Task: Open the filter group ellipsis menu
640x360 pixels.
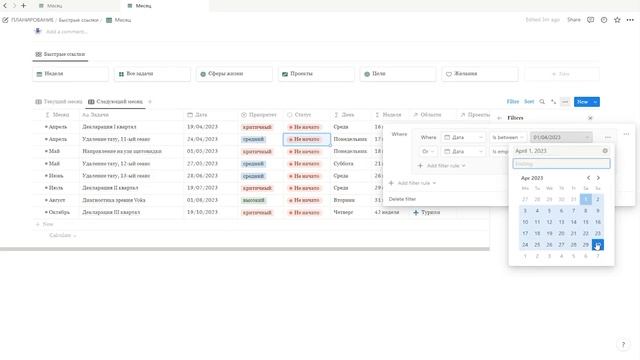Action: [x=627, y=134]
